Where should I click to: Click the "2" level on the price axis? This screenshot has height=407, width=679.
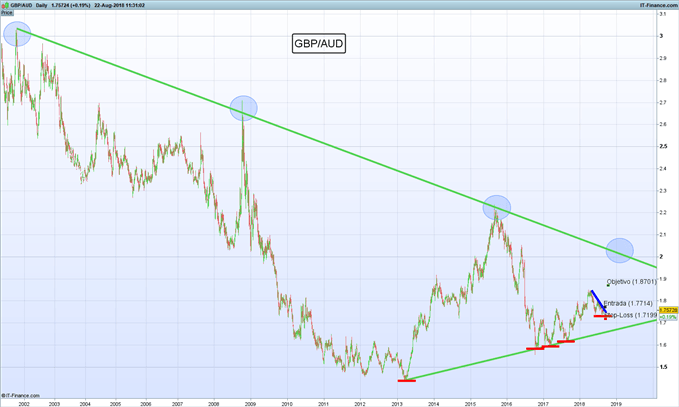661,256
